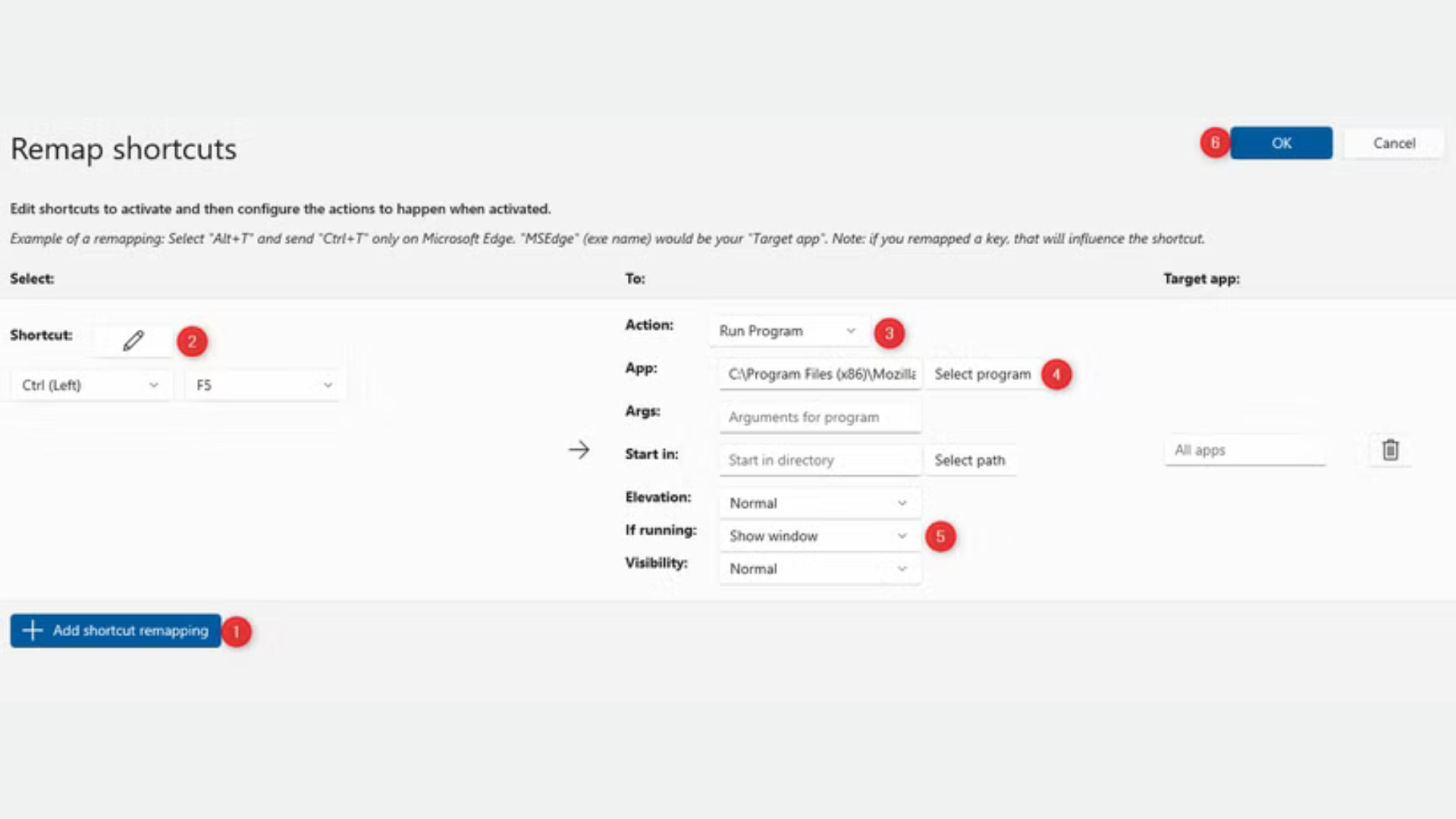
Task: Open the Ctrl (Left) key dropdown
Action: click(91, 385)
